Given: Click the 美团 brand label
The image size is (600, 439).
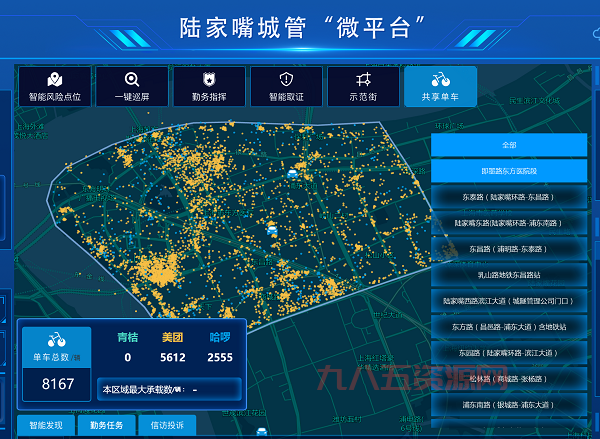Looking at the screenshot, I should tap(173, 337).
